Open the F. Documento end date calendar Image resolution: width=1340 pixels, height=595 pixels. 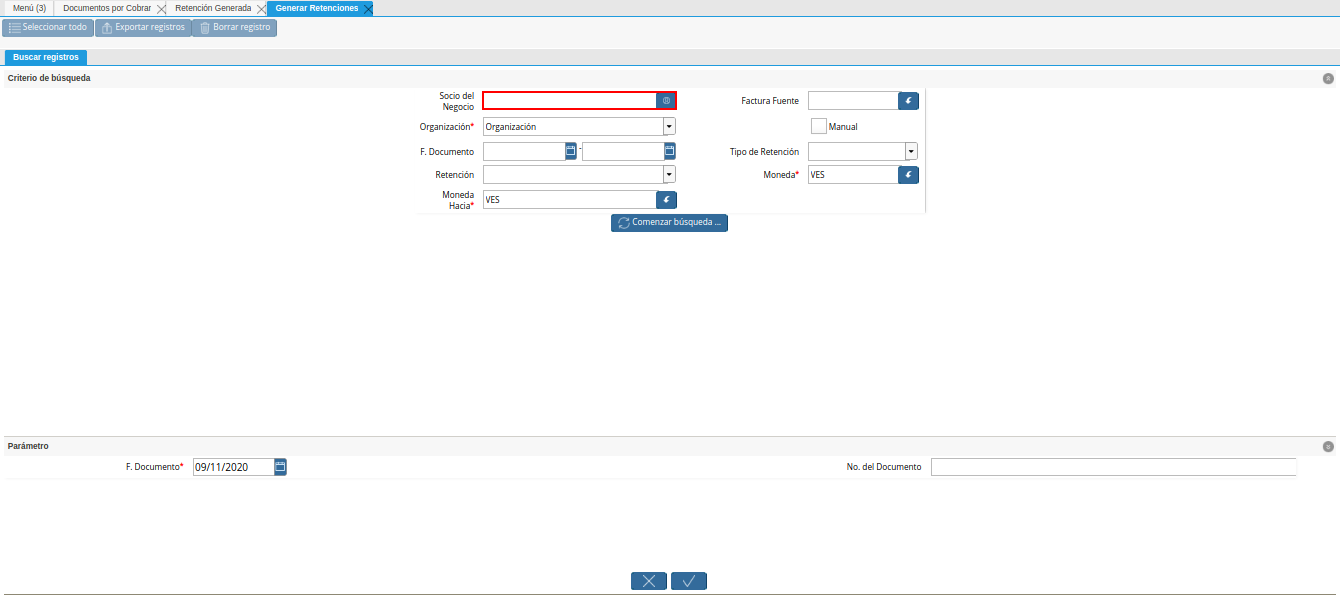(670, 151)
